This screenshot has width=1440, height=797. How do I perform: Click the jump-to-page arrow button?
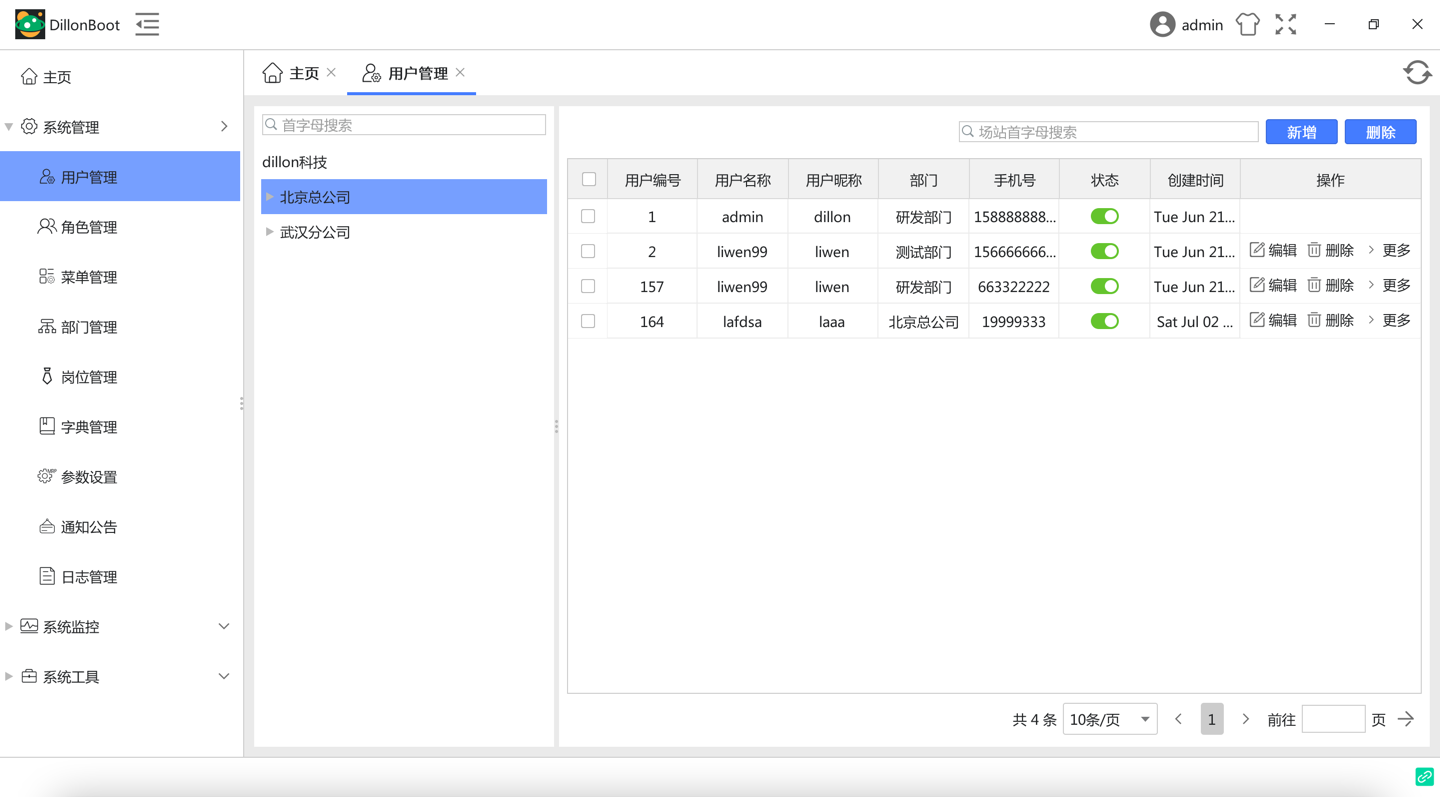1406,719
